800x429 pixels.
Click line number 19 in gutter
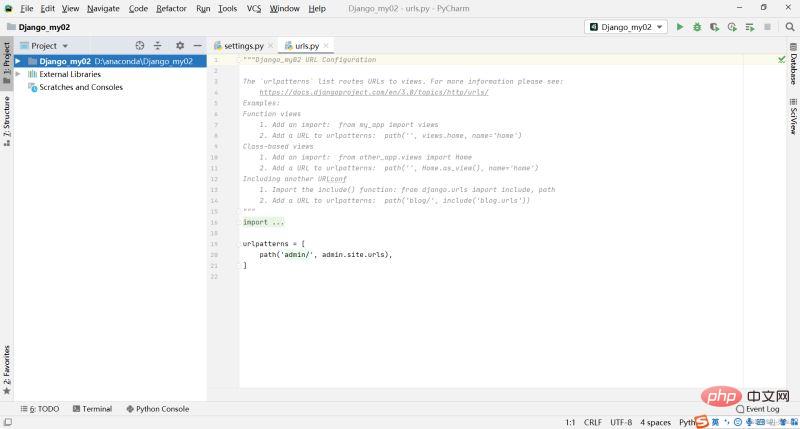[214, 244]
